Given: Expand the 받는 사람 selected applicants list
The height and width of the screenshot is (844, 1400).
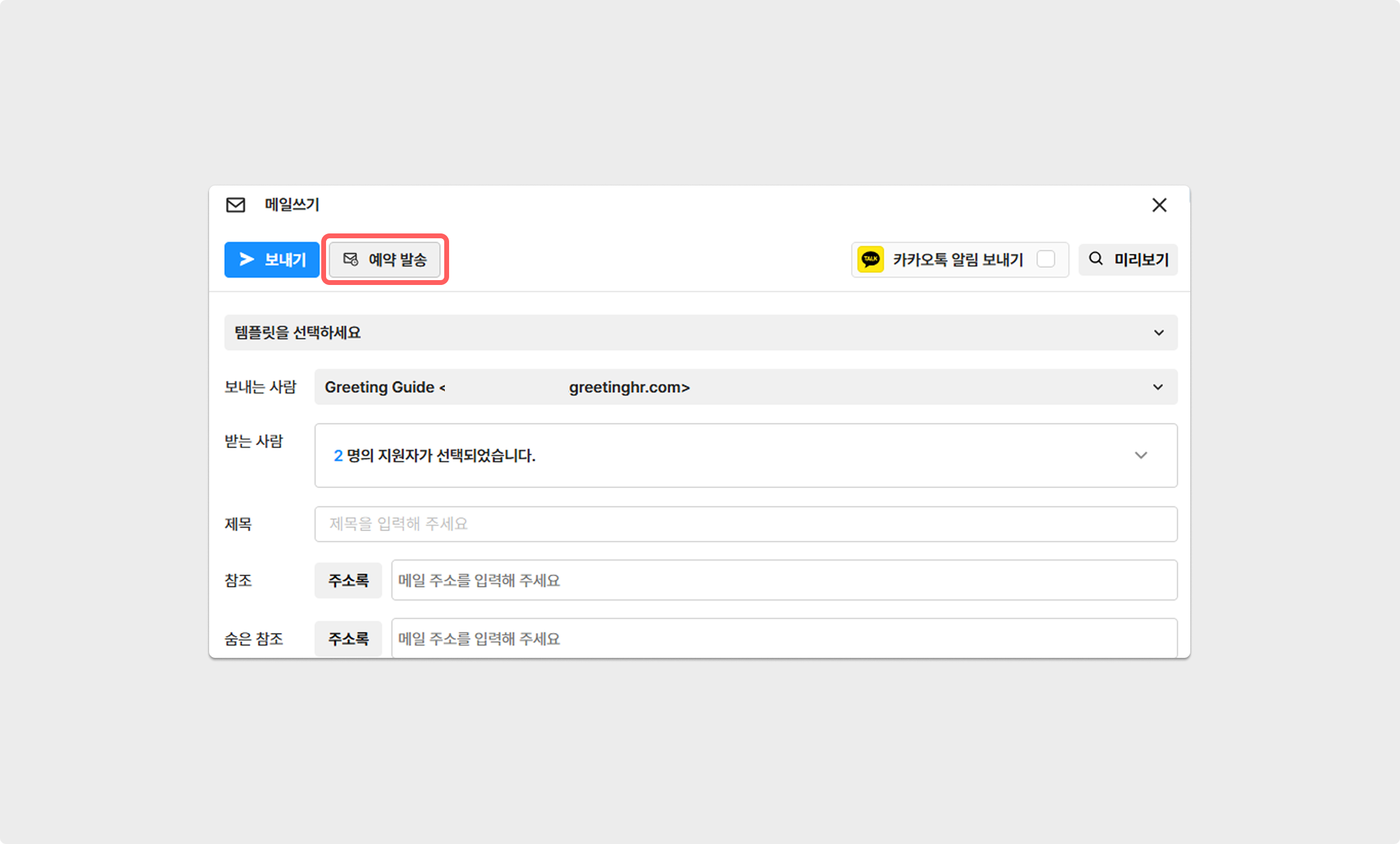Looking at the screenshot, I should point(1141,455).
